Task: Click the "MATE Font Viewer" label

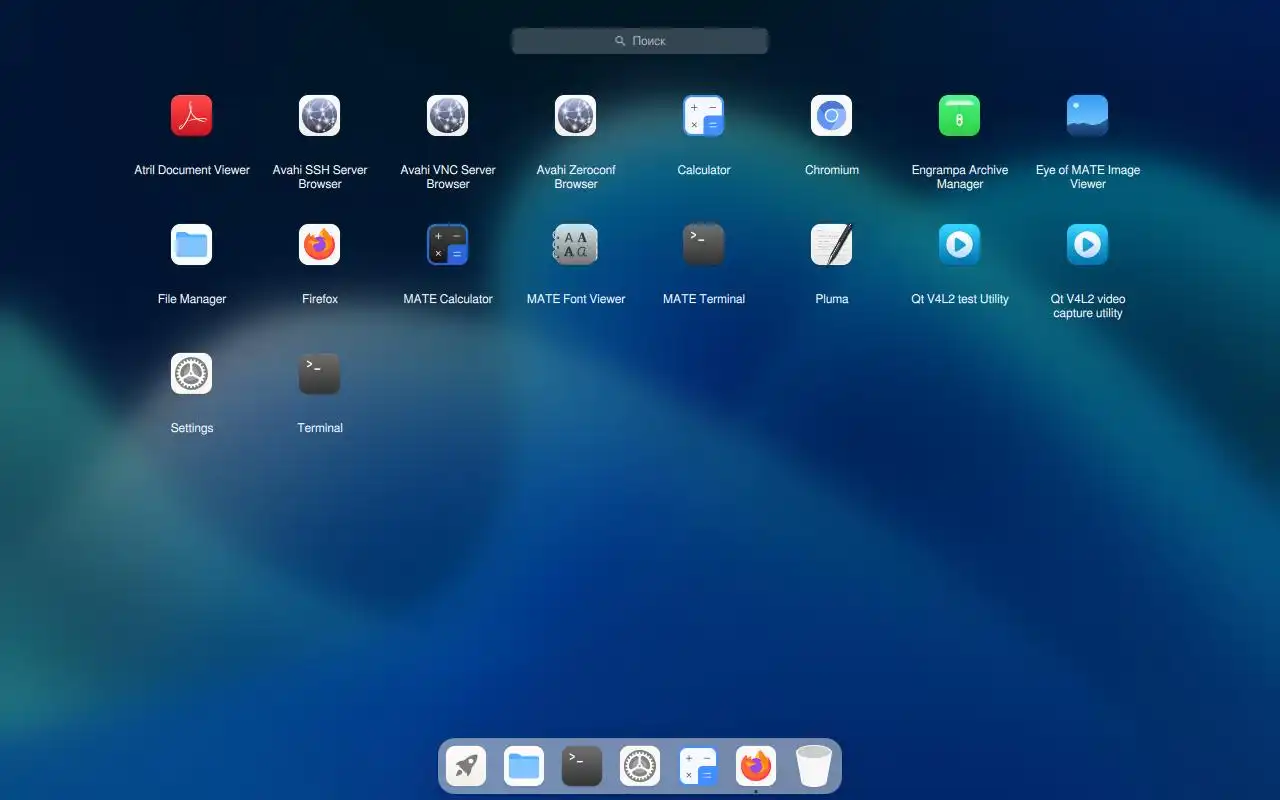Action: click(576, 299)
